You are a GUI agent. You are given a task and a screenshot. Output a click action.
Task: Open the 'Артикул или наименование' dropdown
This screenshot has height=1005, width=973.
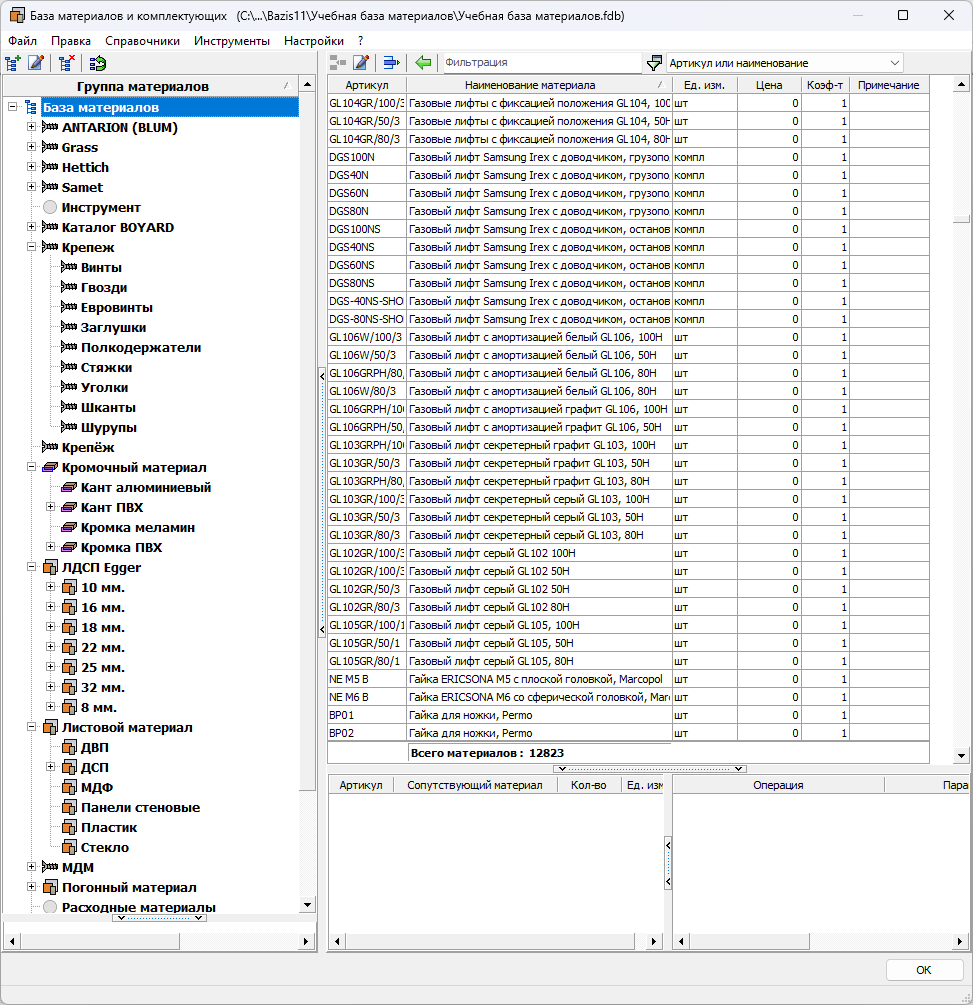click(x=893, y=63)
